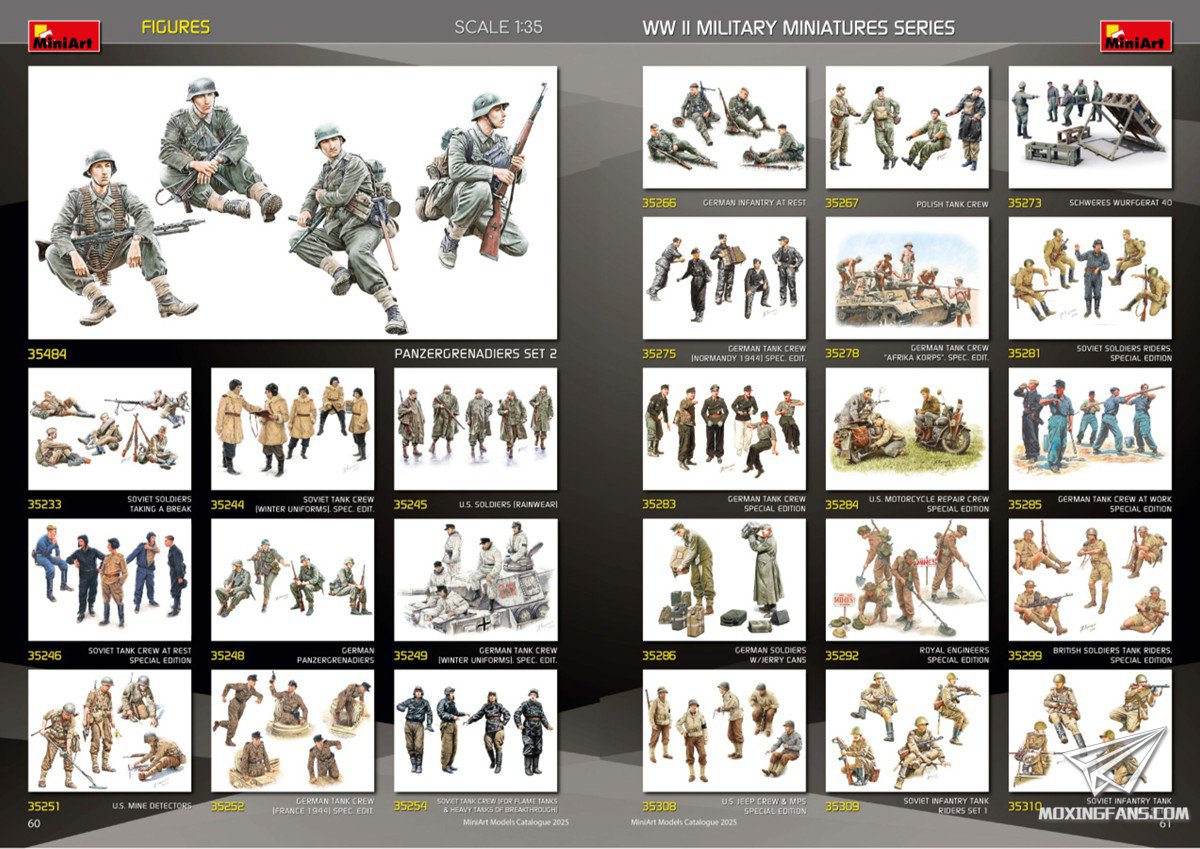Click the U.S. Motorcycle Repair Crew picture
The image size is (1200, 849).
click(907, 429)
